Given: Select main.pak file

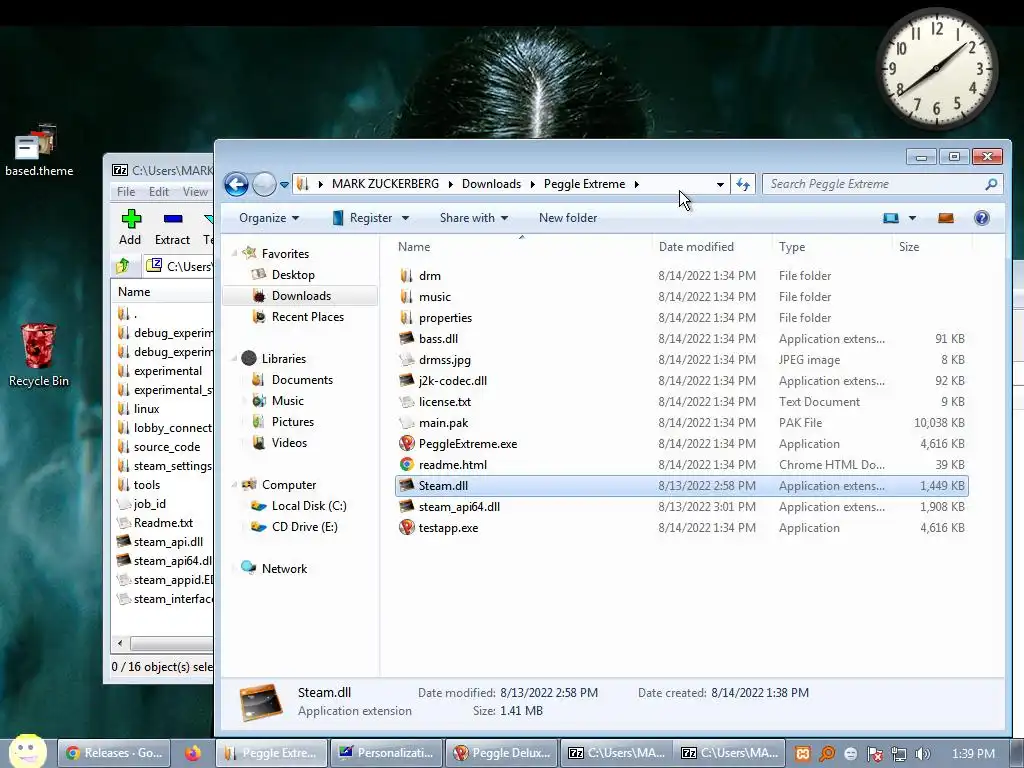Looking at the screenshot, I should (x=443, y=423).
